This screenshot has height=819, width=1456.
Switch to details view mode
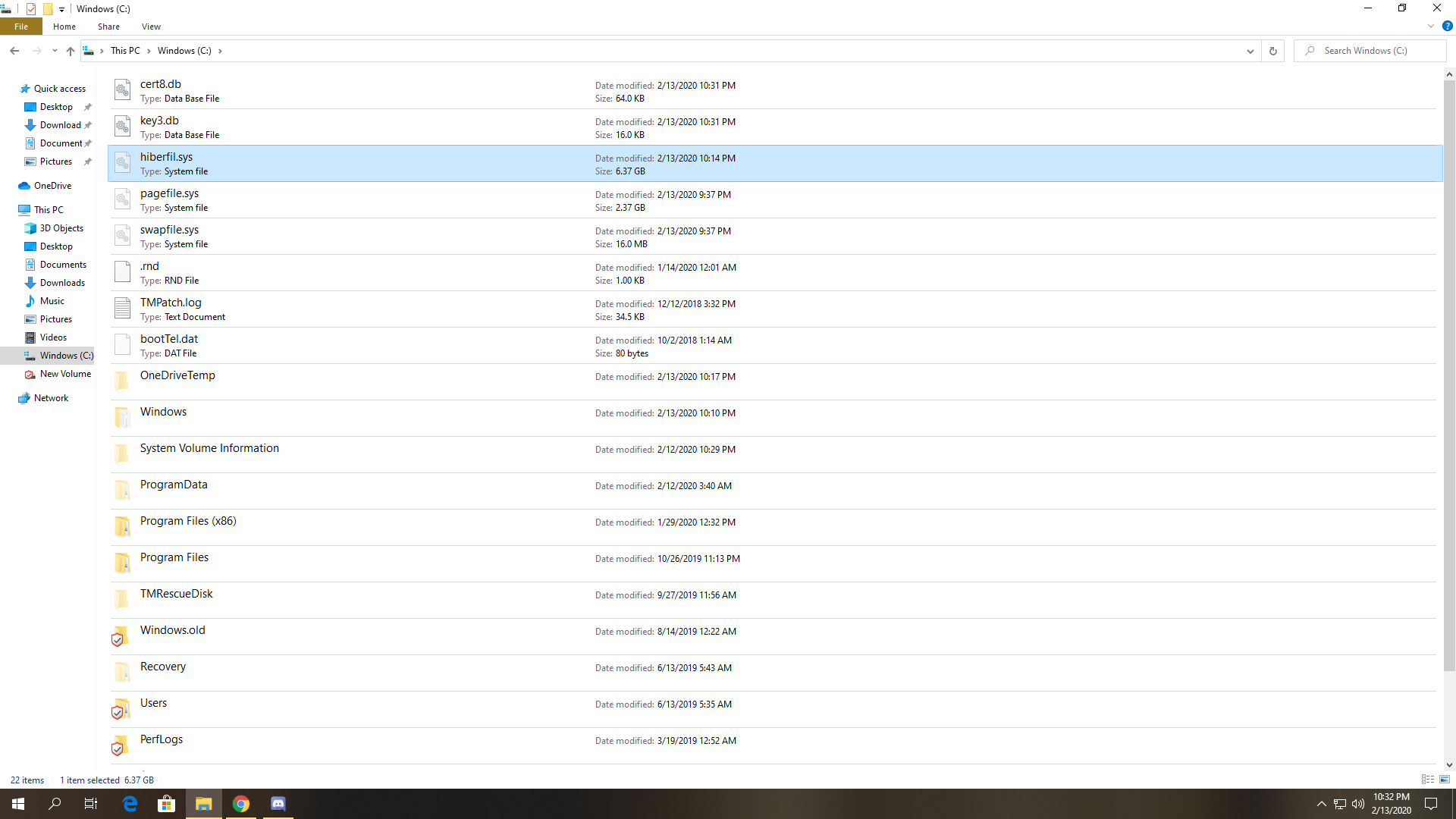pyautogui.click(x=1427, y=780)
